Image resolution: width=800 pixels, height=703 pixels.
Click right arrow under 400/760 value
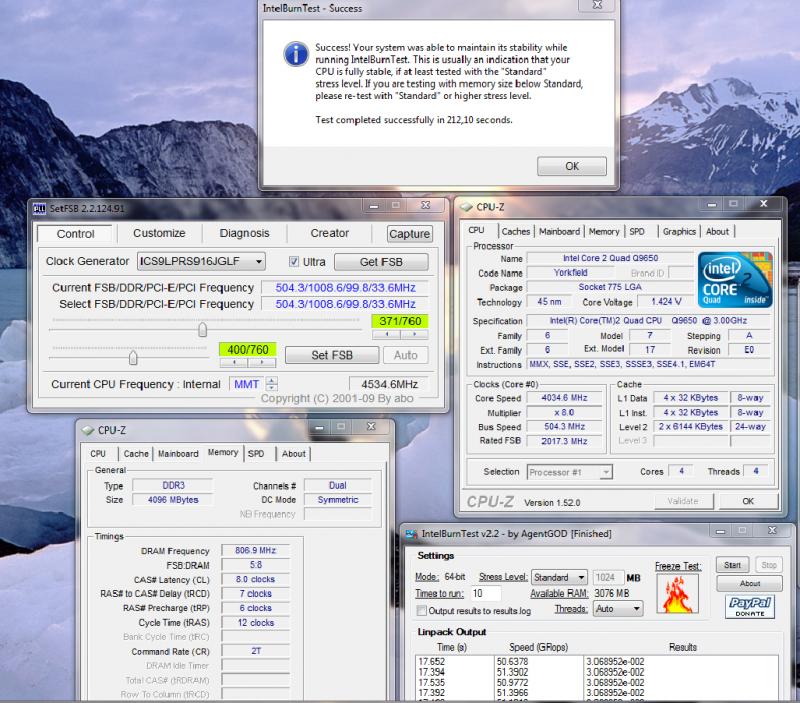(262, 362)
